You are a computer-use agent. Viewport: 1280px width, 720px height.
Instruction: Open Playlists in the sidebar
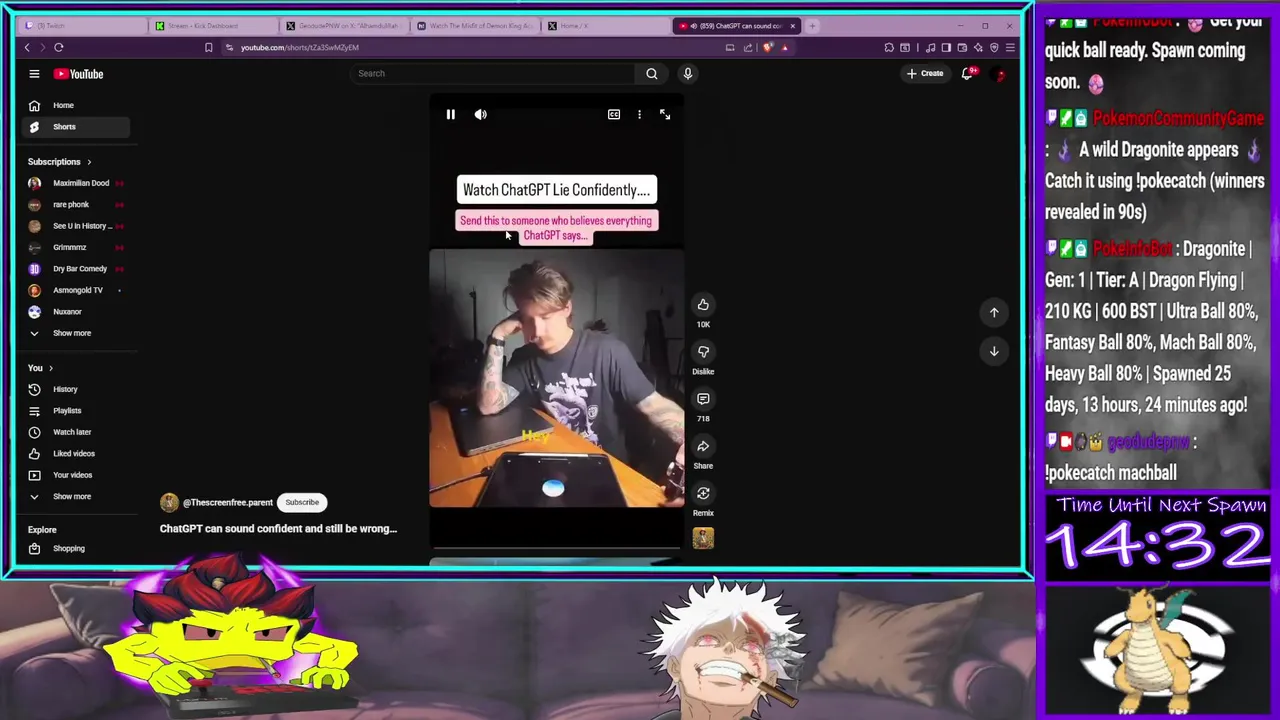(74, 411)
